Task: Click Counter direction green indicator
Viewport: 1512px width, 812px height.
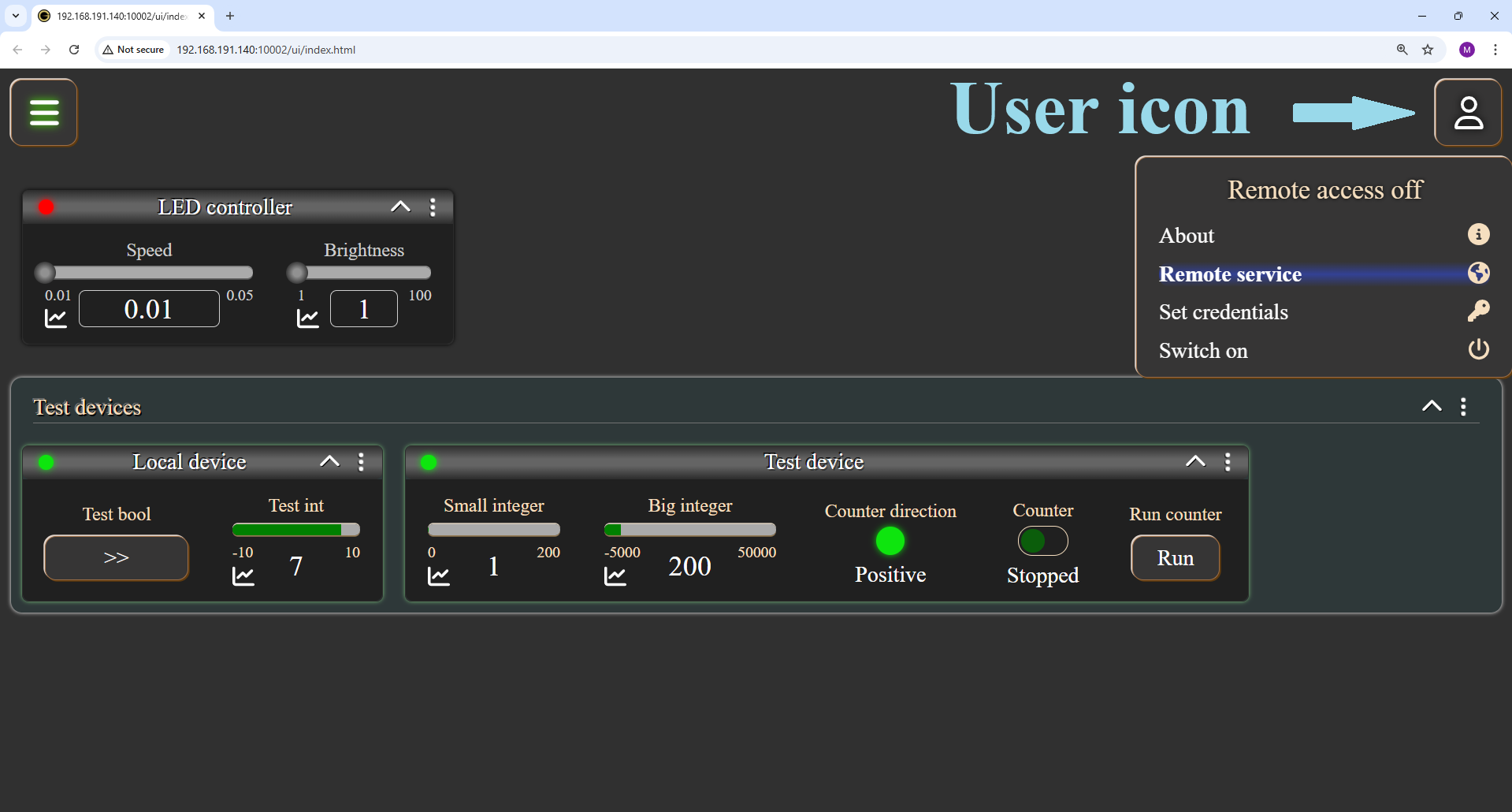Action: coord(890,541)
